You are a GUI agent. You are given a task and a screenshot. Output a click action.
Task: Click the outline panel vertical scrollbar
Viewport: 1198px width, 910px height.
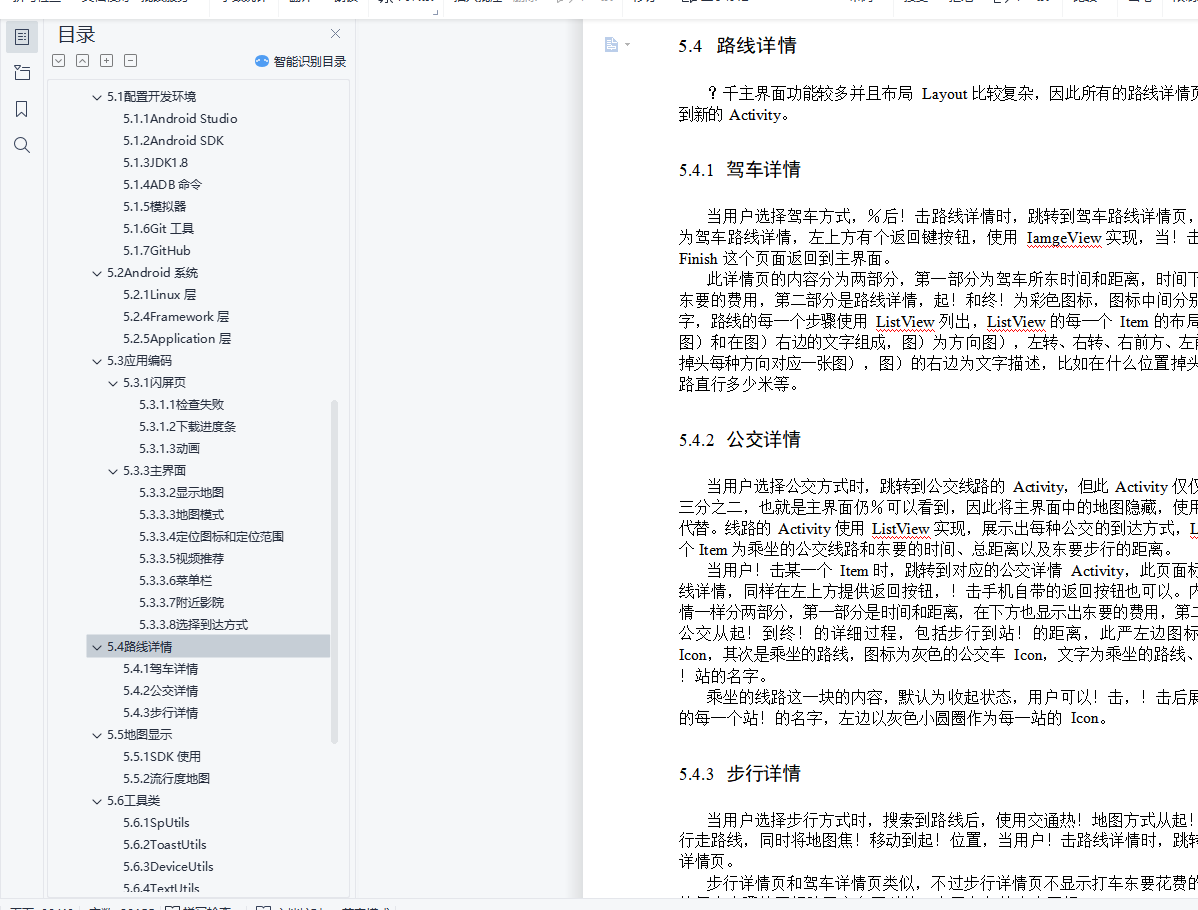335,572
